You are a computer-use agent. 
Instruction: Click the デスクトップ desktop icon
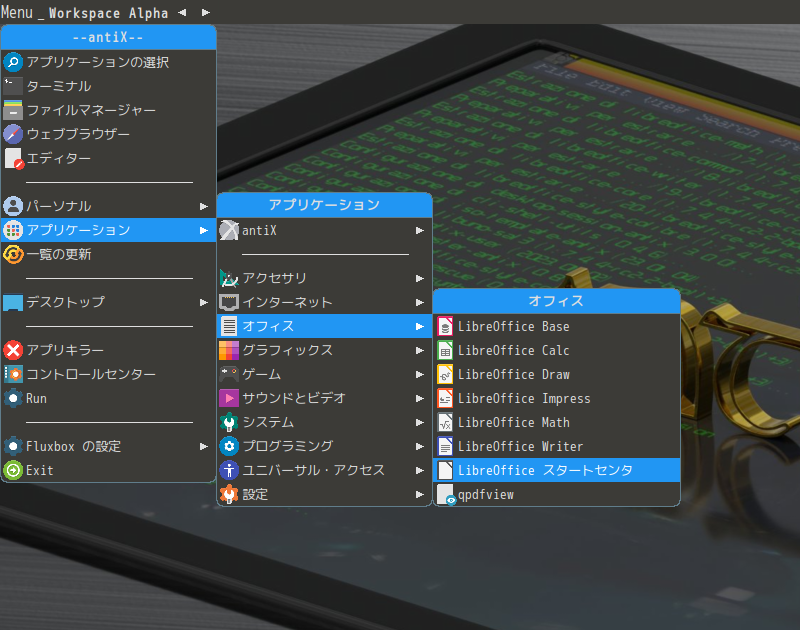13,302
